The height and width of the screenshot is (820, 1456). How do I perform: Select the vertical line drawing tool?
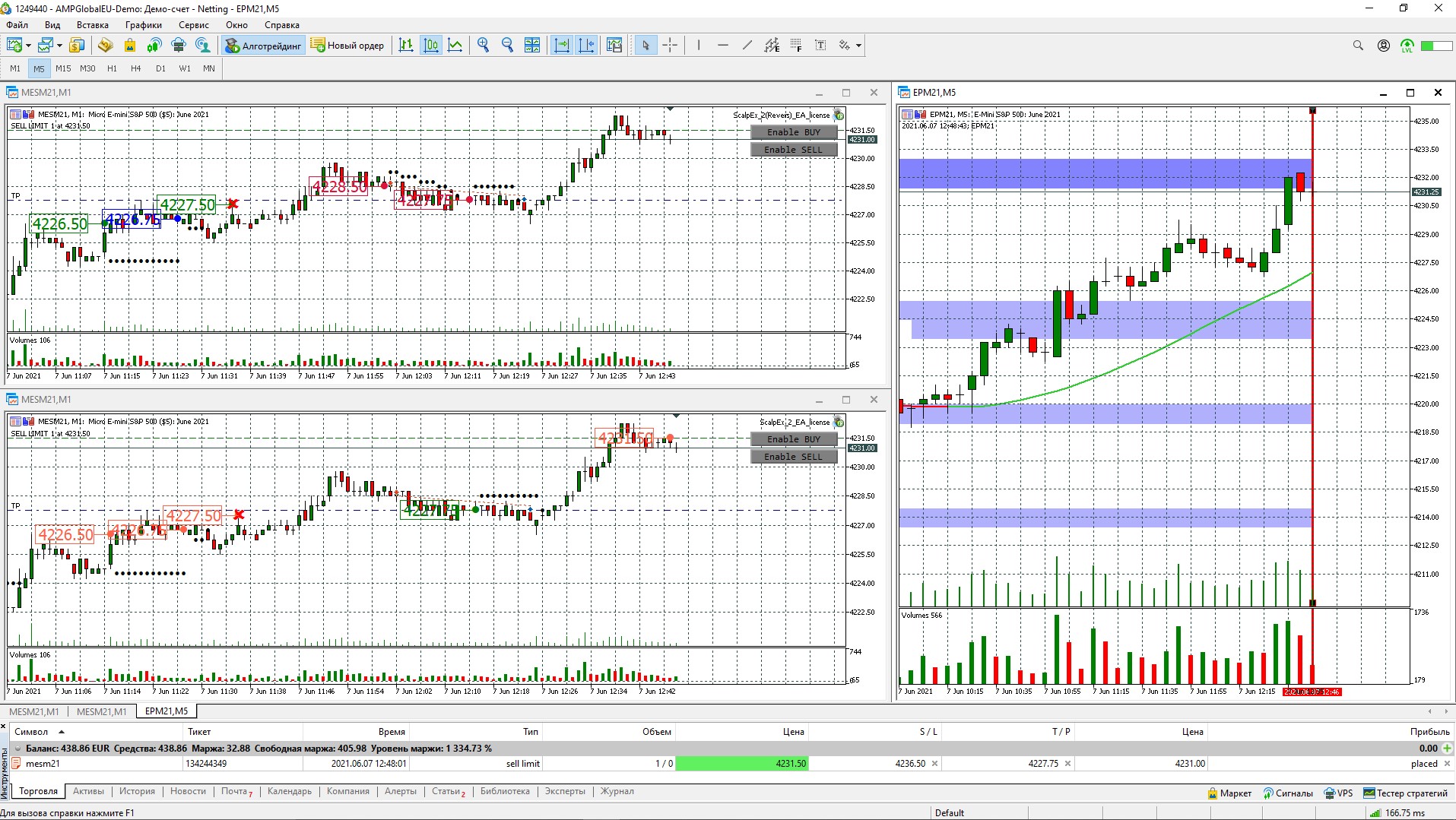698,46
